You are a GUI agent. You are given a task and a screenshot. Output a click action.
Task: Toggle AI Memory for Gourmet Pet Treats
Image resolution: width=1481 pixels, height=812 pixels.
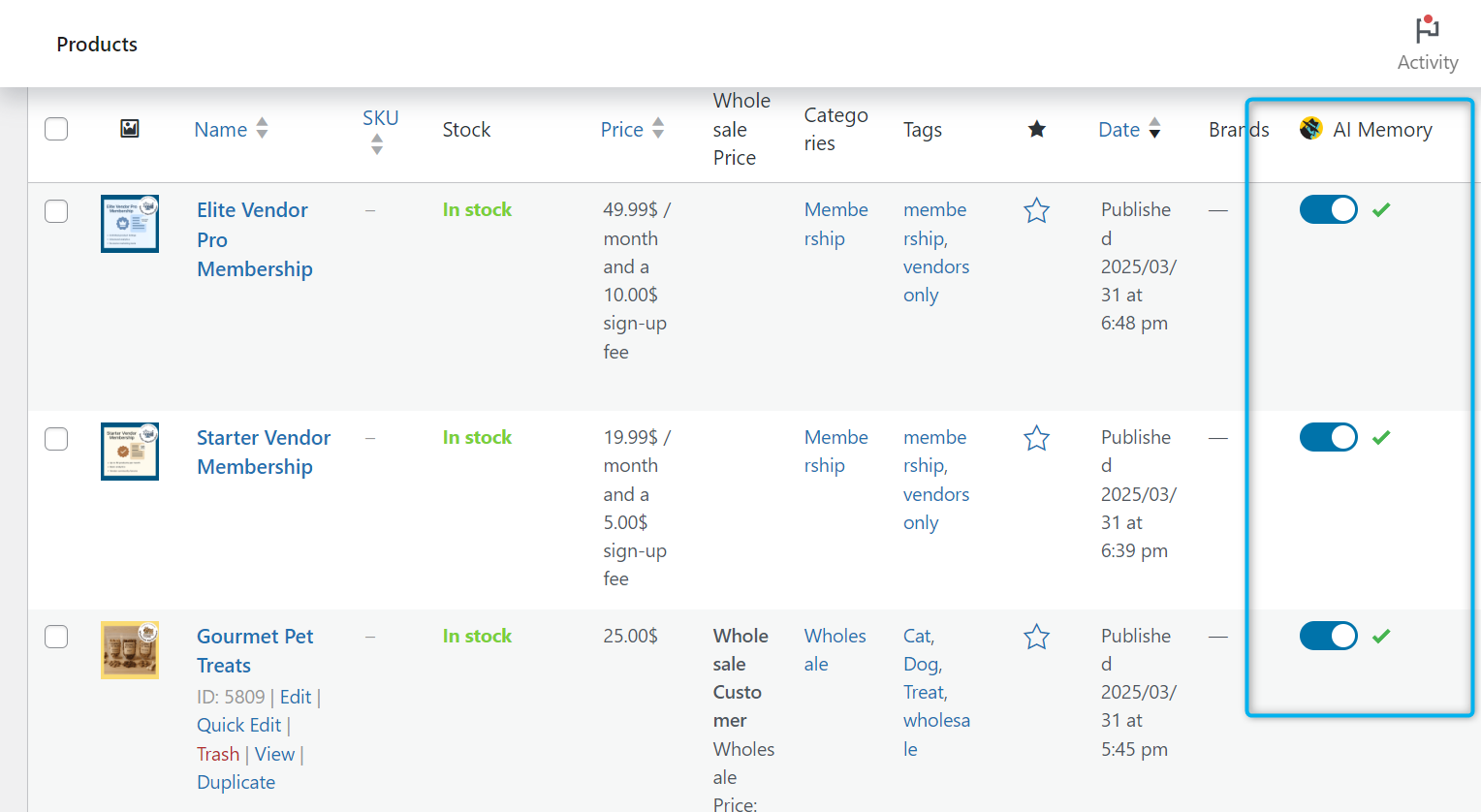click(x=1329, y=636)
